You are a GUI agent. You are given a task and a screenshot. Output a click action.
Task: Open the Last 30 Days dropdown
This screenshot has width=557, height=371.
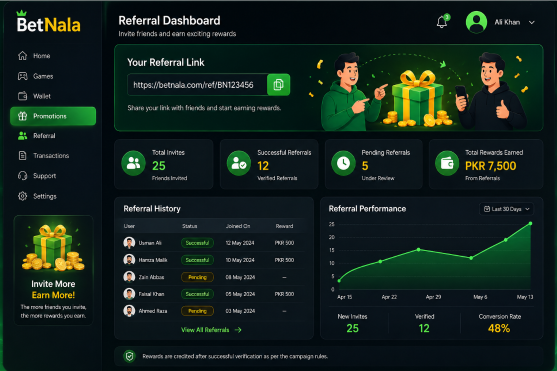(x=506, y=209)
